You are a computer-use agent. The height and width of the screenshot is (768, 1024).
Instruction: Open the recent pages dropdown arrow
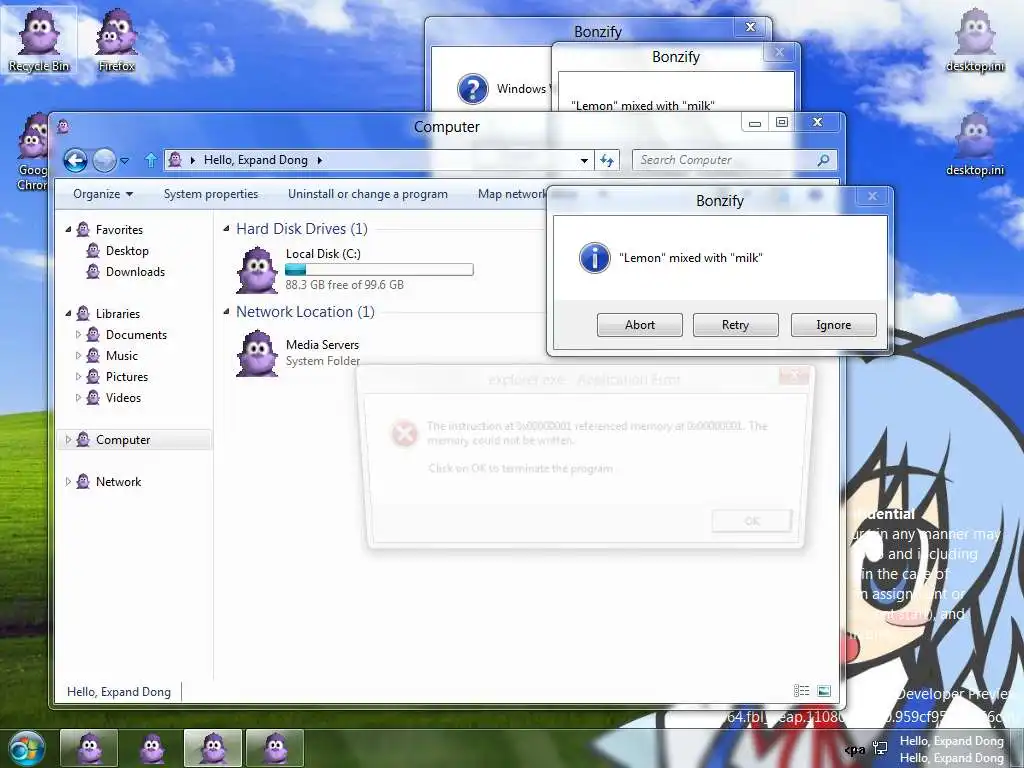125,160
